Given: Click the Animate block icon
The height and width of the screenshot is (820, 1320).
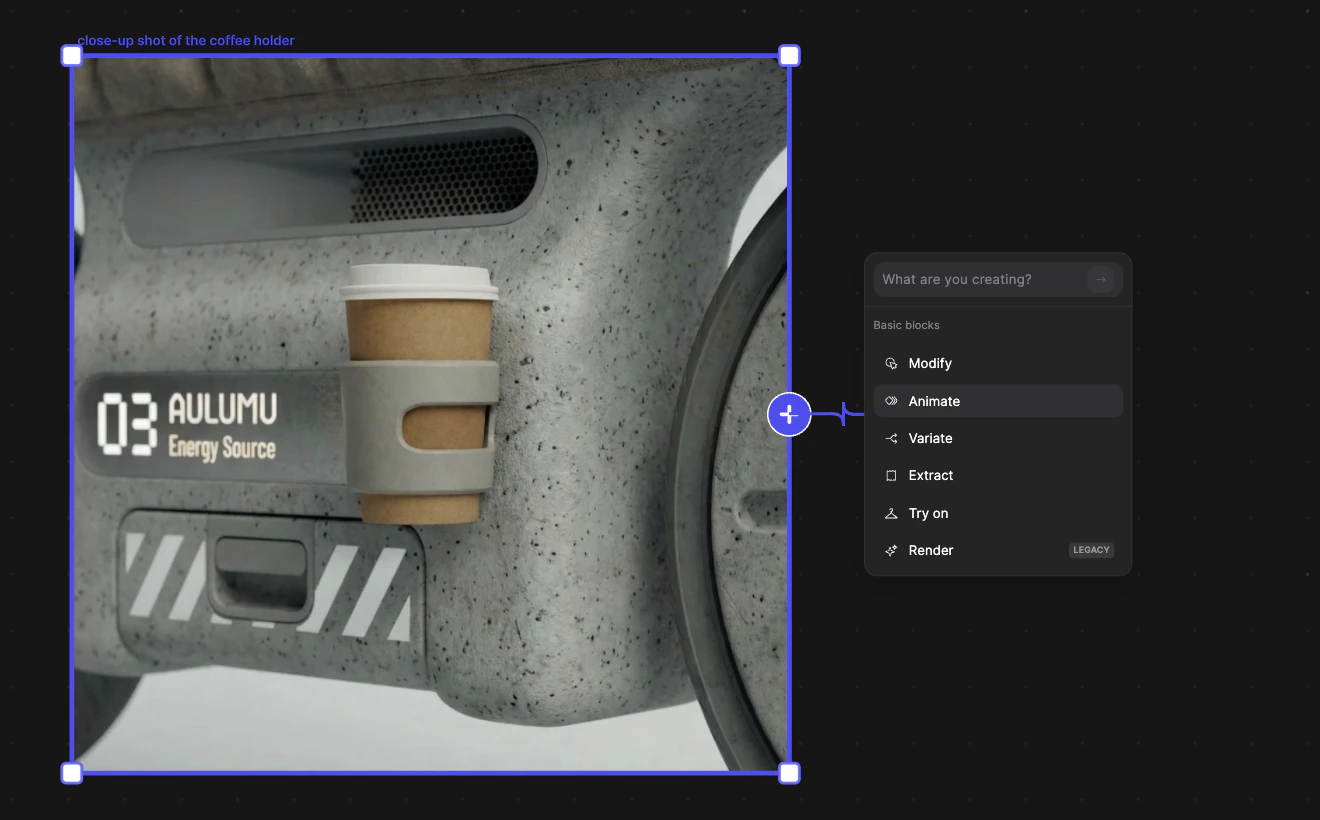Looking at the screenshot, I should (891, 401).
